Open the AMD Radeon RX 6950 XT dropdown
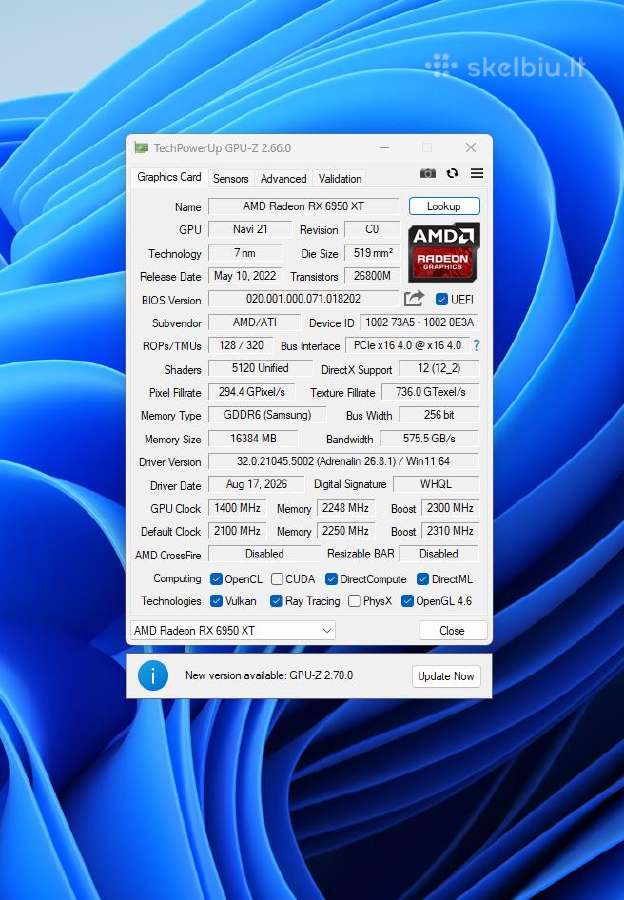624x900 pixels. pos(233,630)
